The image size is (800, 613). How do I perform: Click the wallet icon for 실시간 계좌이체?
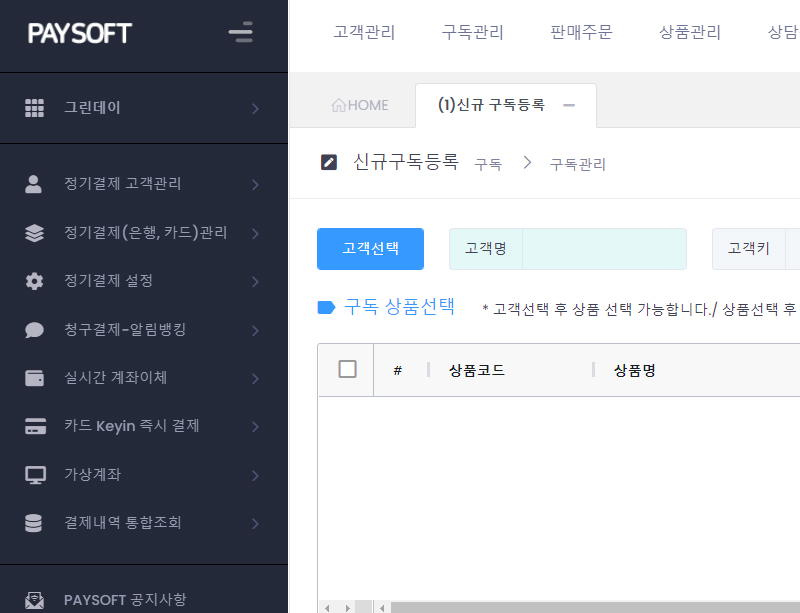tap(34, 378)
